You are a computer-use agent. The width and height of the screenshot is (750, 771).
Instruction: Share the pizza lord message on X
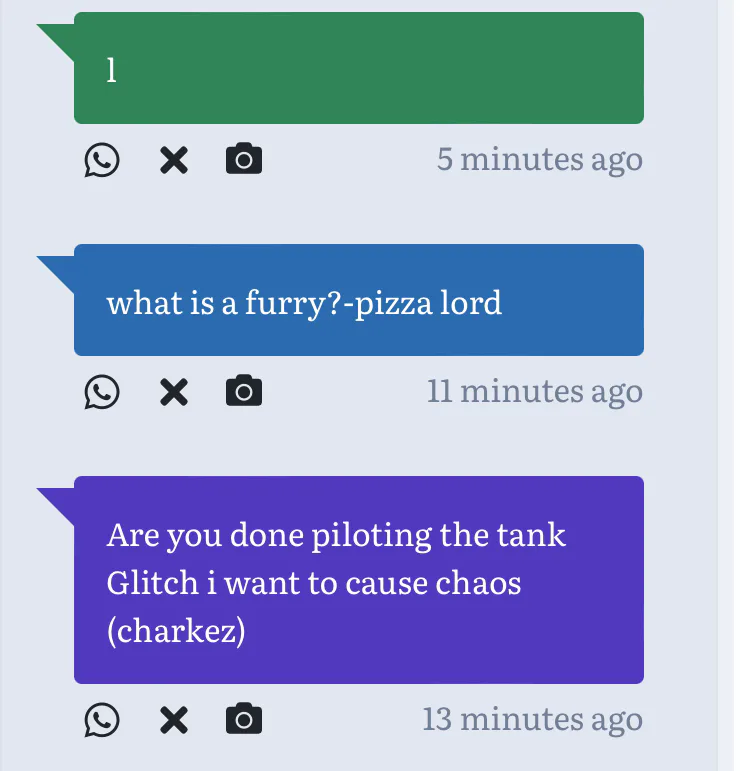pyautogui.click(x=174, y=392)
